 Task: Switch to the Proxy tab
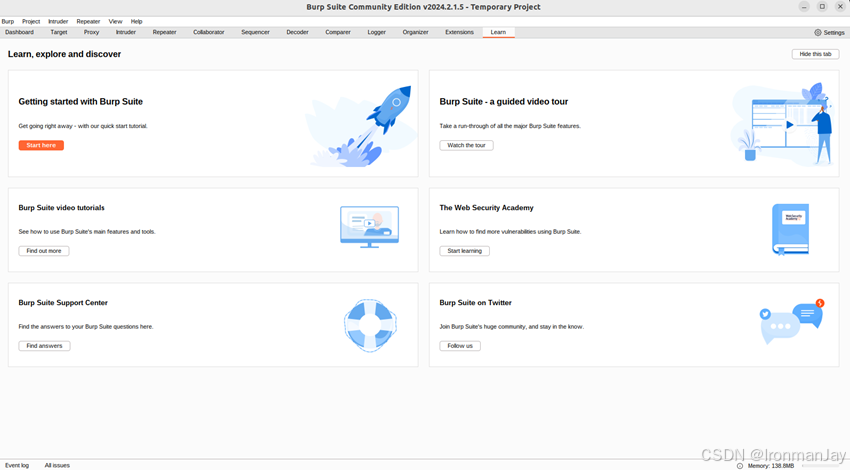coord(92,33)
